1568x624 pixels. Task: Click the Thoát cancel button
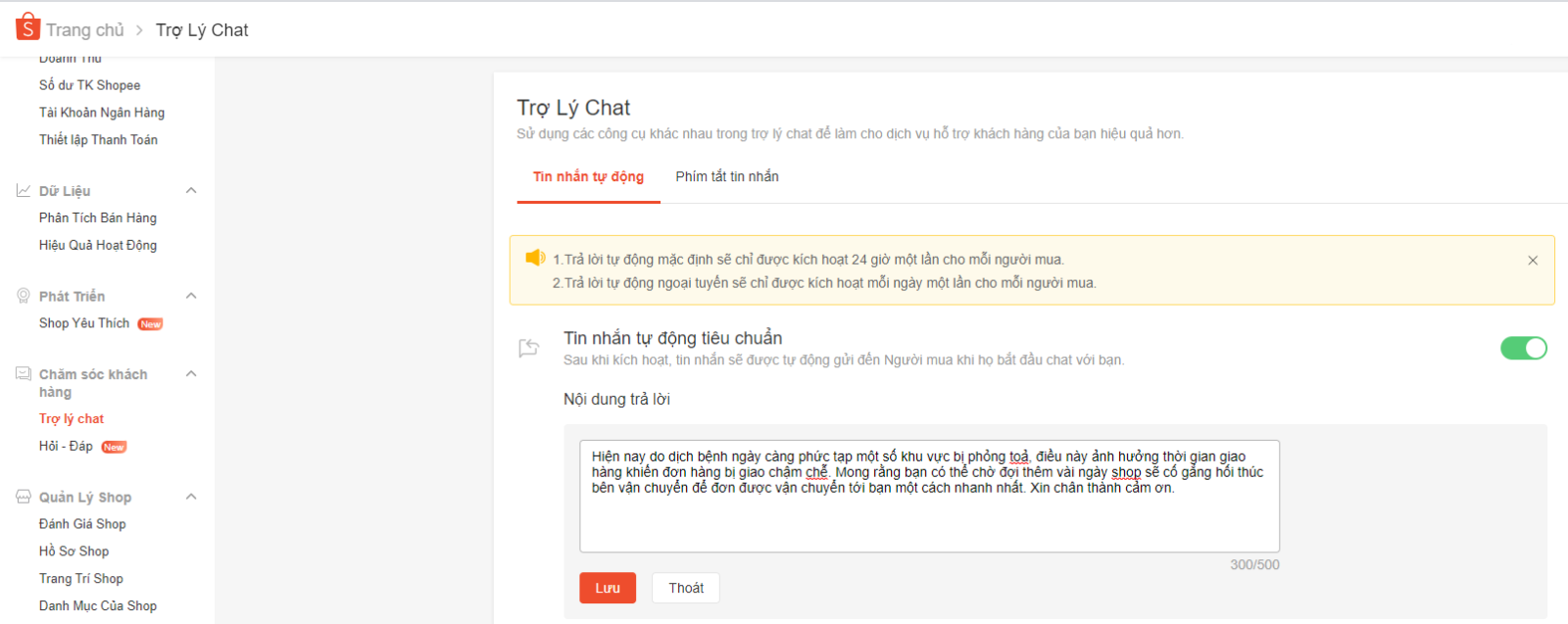686,588
